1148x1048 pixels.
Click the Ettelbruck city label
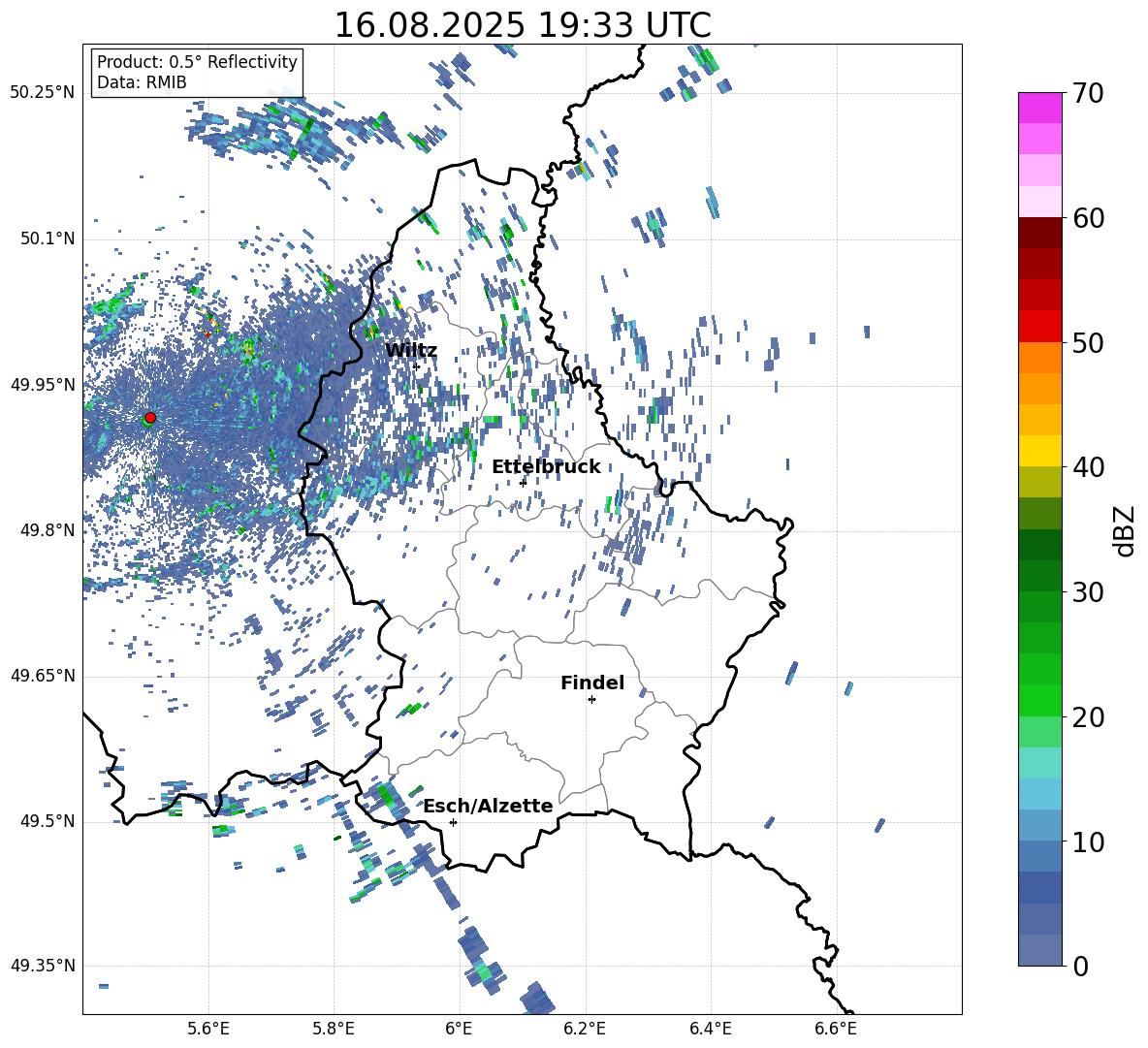point(546,467)
